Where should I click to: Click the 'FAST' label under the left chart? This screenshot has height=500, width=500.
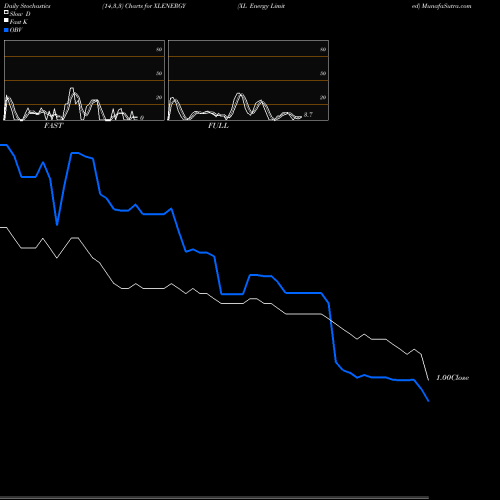tap(53, 126)
